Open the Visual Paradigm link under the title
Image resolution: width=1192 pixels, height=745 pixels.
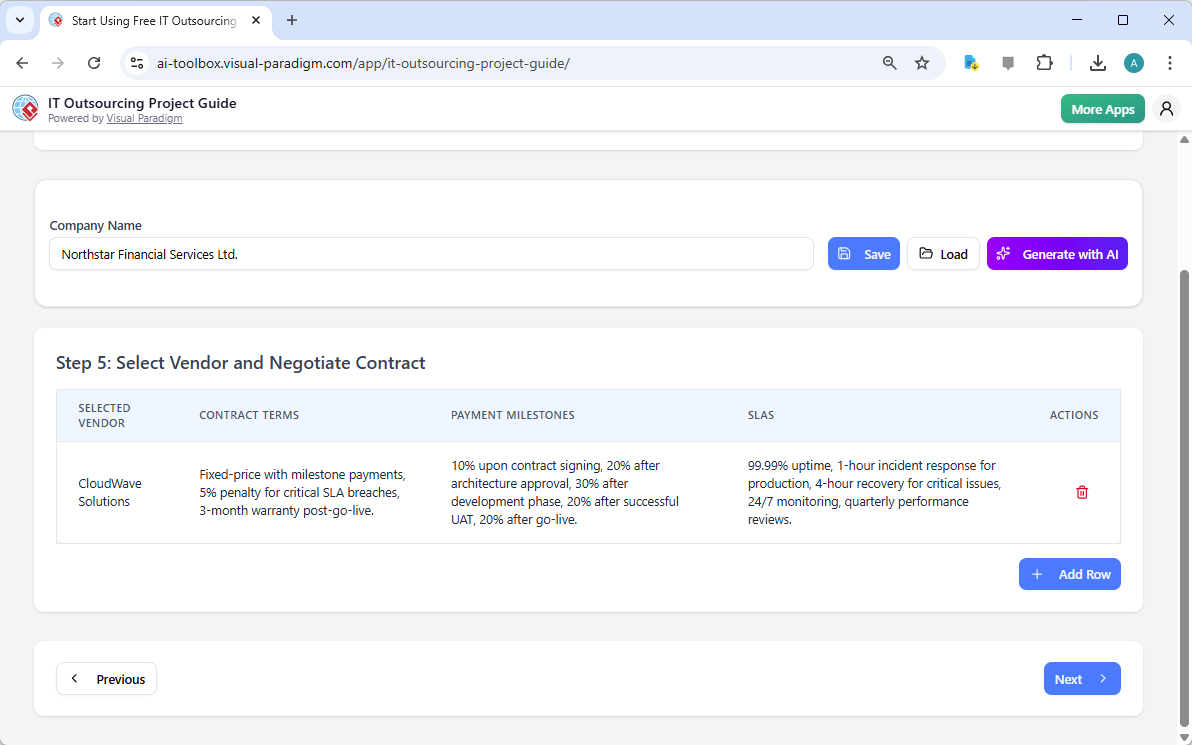click(144, 117)
